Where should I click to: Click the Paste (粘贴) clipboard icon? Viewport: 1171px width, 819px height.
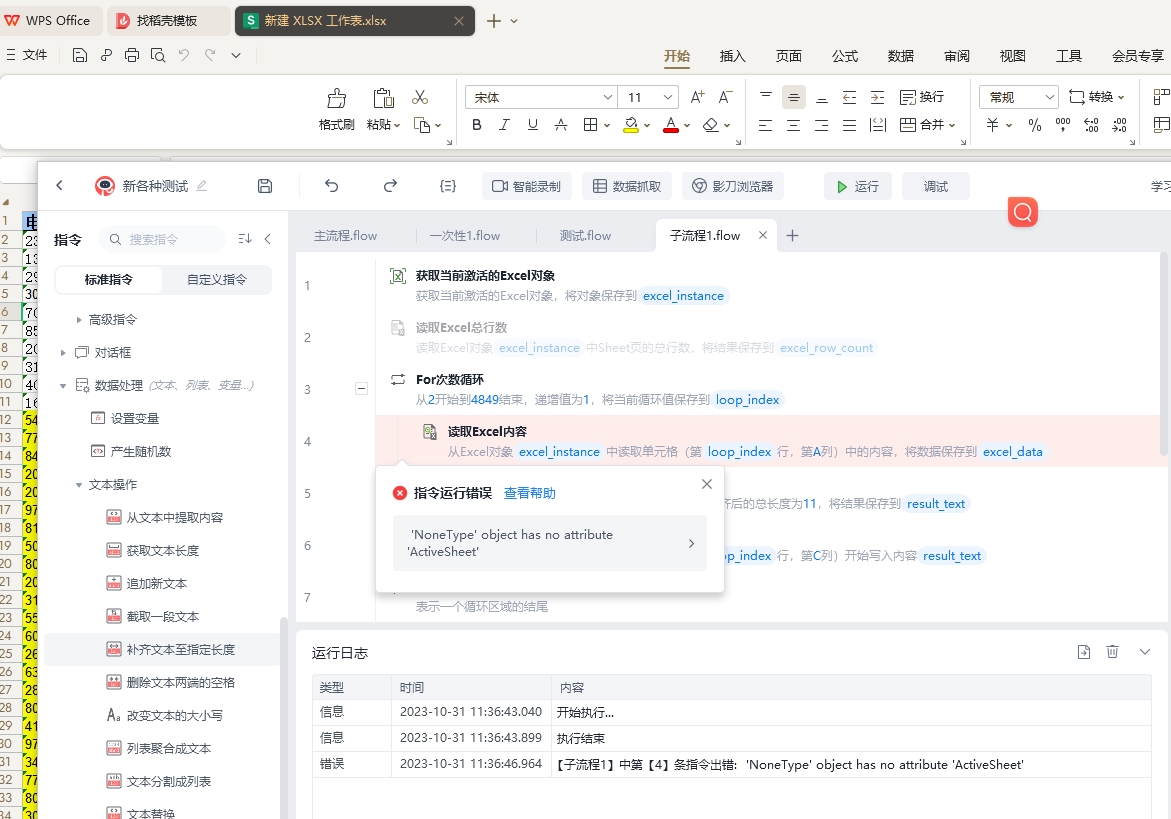pyautogui.click(x=383, y=98)
